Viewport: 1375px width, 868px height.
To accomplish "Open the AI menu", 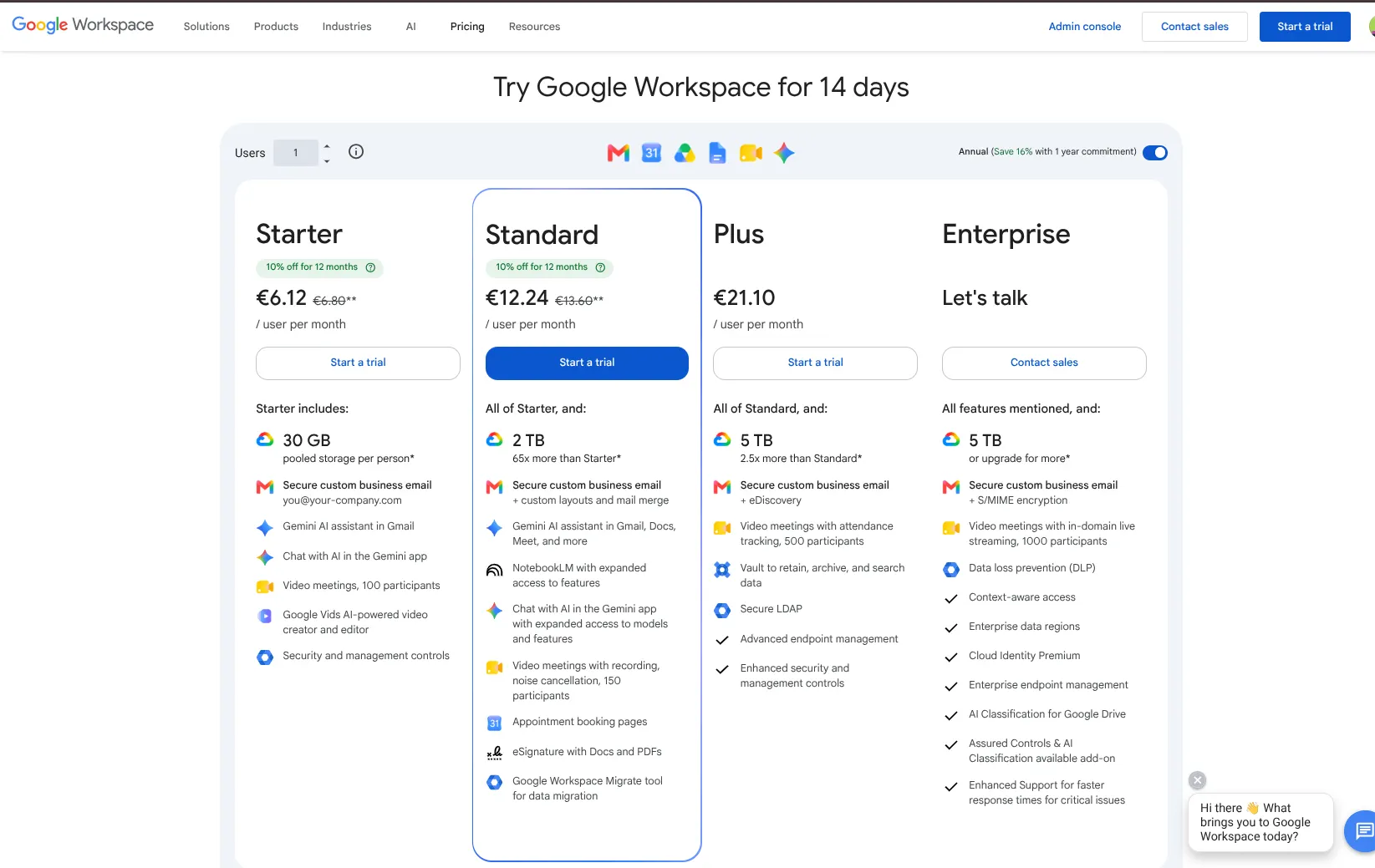I will pos(410,27).
